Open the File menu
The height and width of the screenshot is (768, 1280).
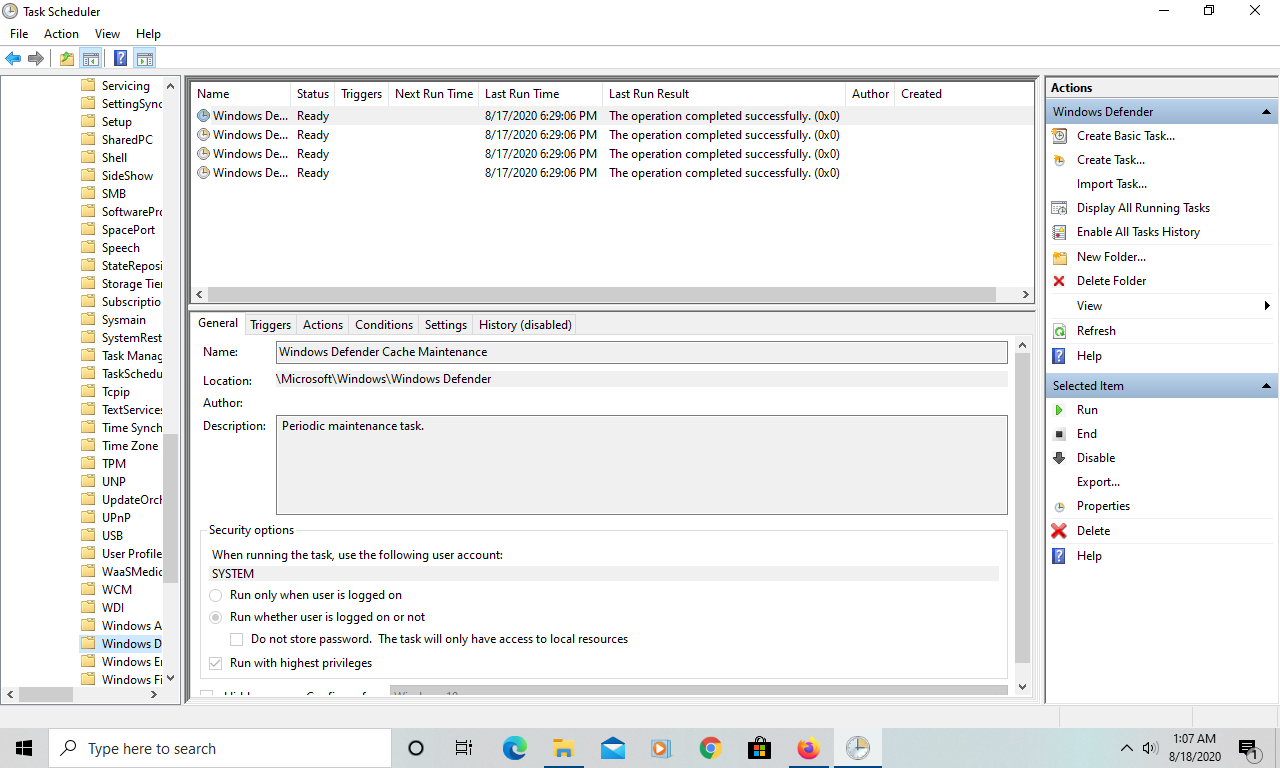(19, 34)
